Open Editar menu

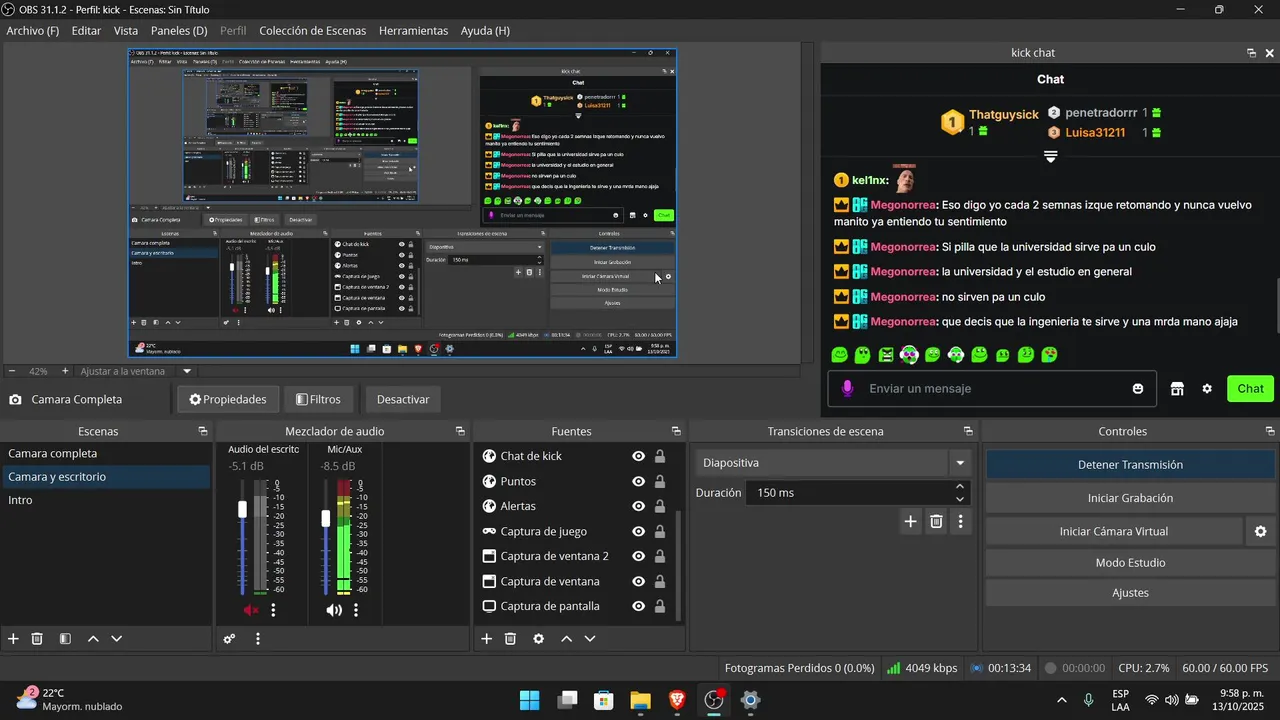pos(86,31)
